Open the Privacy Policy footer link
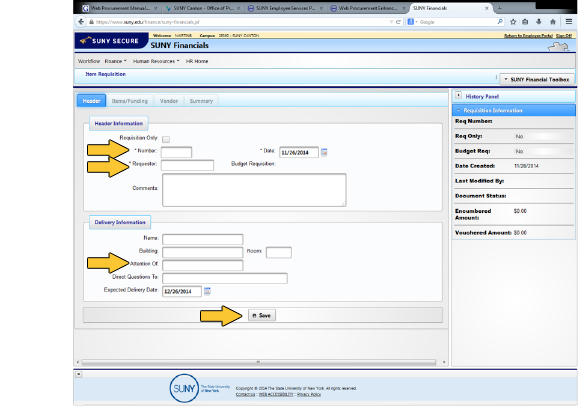This screenshot has width=580, height=410. pyautogui.click(x=309, y=394)
